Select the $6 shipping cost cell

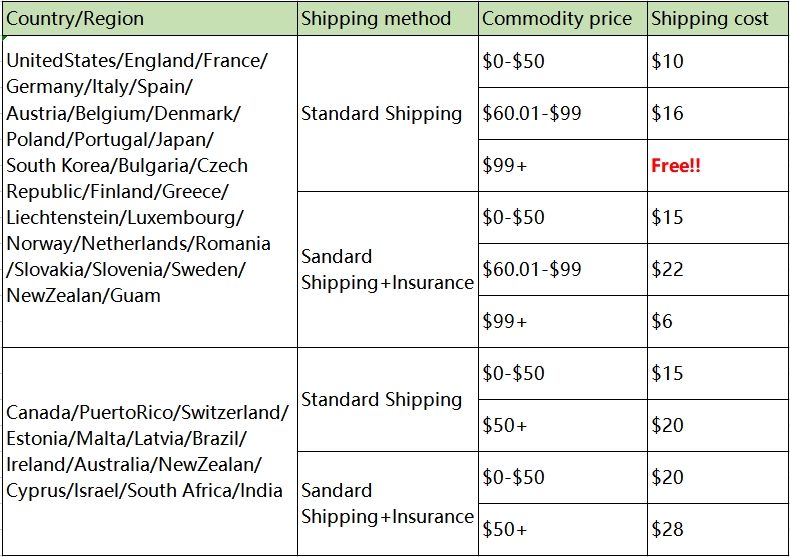click(662, 321)
